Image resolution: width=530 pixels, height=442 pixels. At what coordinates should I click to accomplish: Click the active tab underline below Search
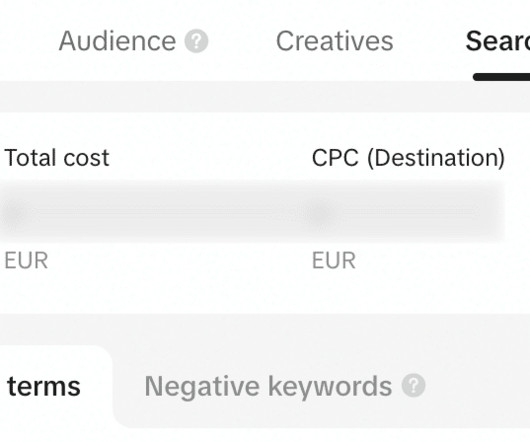pyautogui.click(x=501, y=77)
